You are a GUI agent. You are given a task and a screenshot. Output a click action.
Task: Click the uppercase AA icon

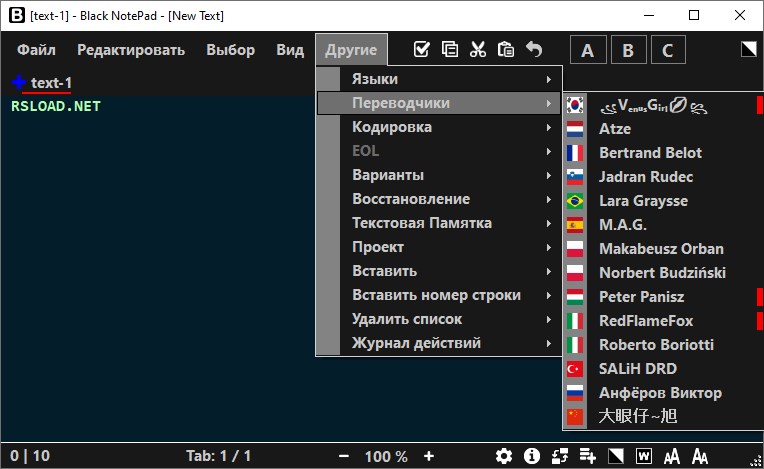pos(672,456)
